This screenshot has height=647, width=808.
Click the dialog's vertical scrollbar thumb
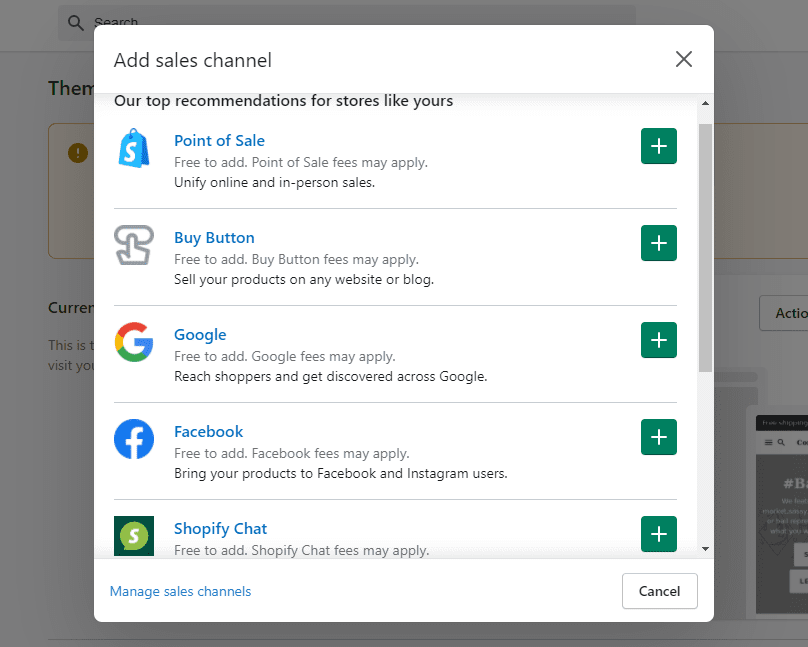click(x=705, y=248)
